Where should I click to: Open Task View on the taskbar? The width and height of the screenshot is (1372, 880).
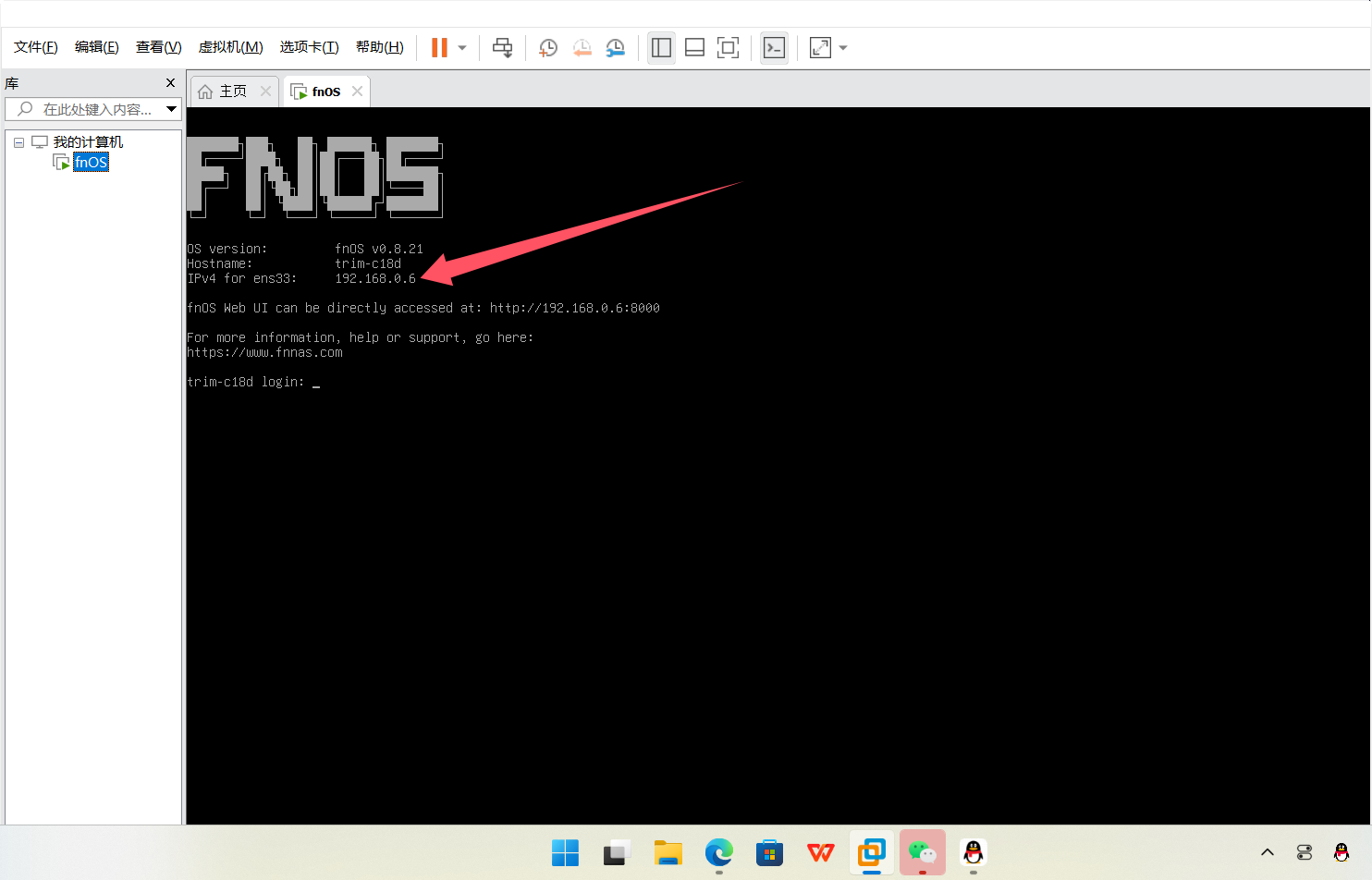tap(617, 852)
